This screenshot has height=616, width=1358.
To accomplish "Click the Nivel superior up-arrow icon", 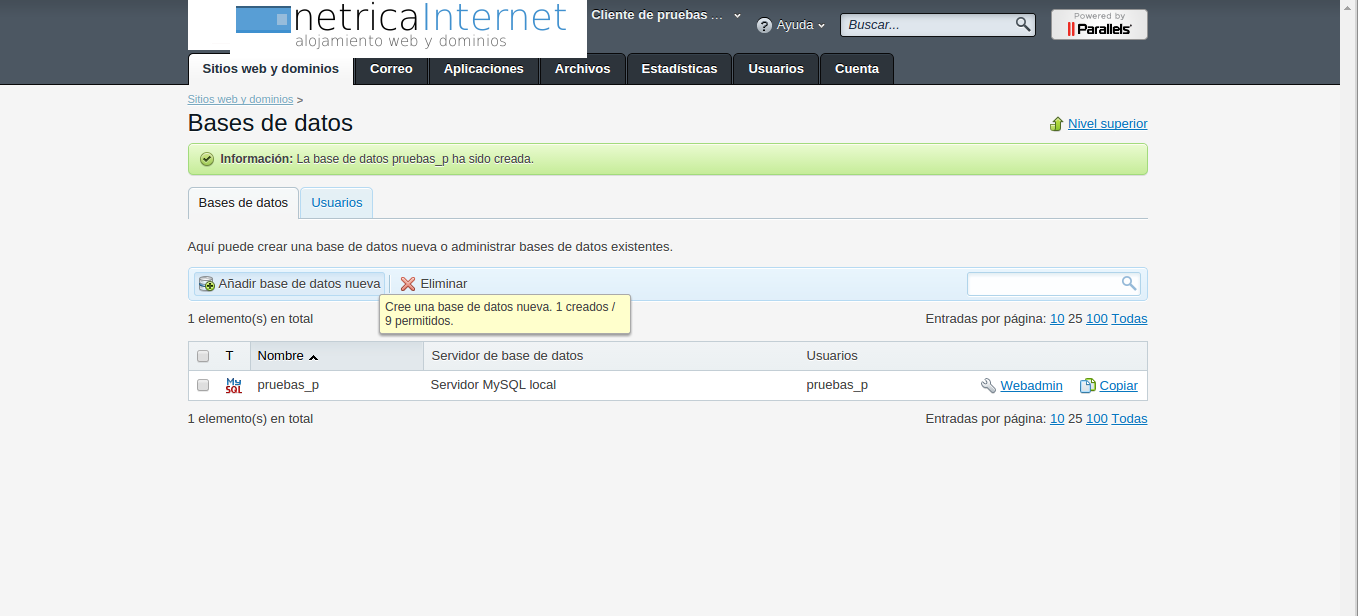I will pos(1056,124).
